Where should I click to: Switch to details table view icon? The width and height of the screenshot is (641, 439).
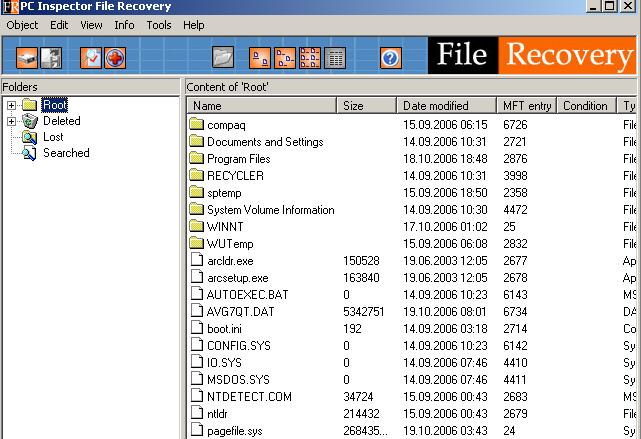[335, 58]
